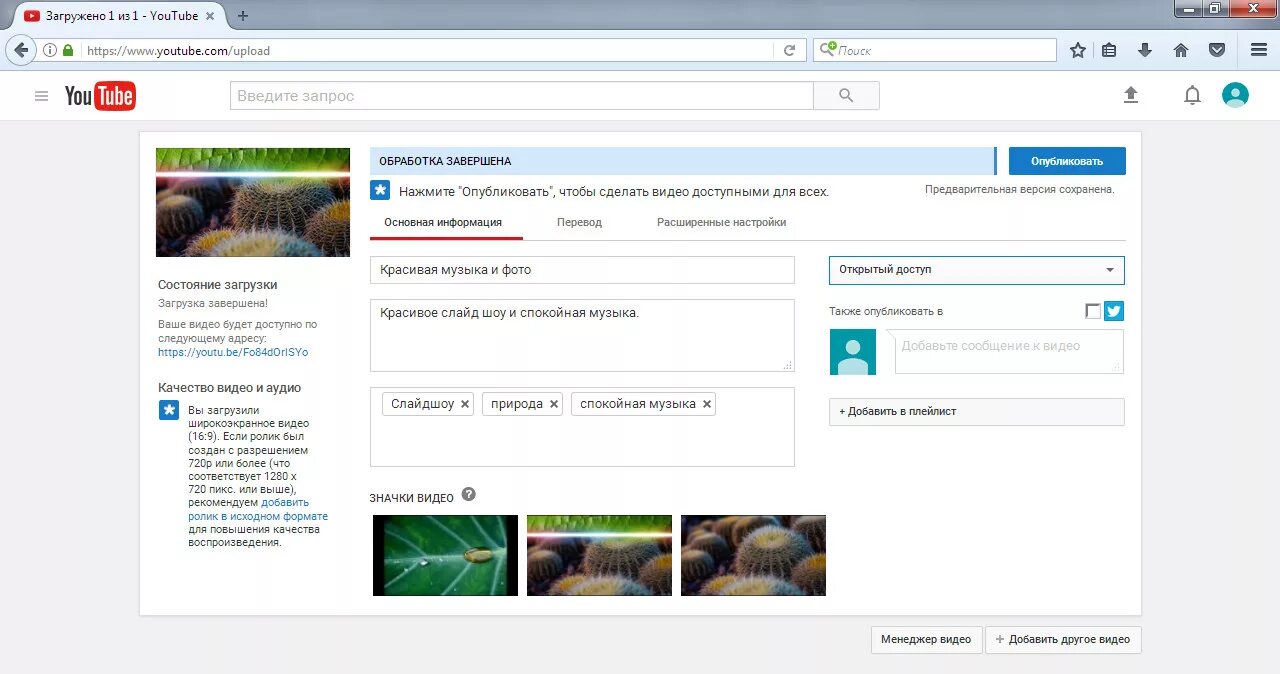Viewport: 1280px width, 674px height.
Task: Click the Pocket icon in toolbar
Action: pos(1217,50)
